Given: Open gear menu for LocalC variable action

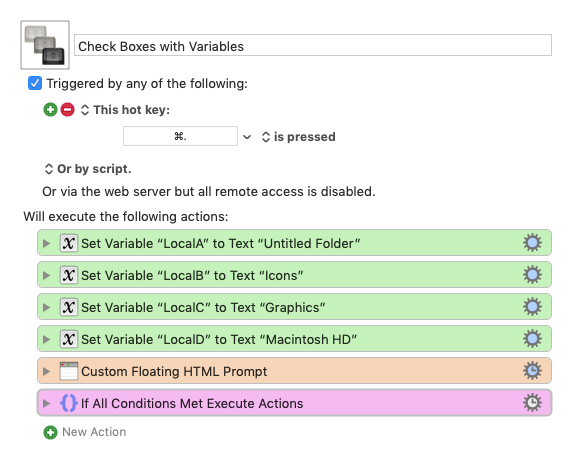Looking at the screenshot, I should pyautogui.click(x=532, y=307).
